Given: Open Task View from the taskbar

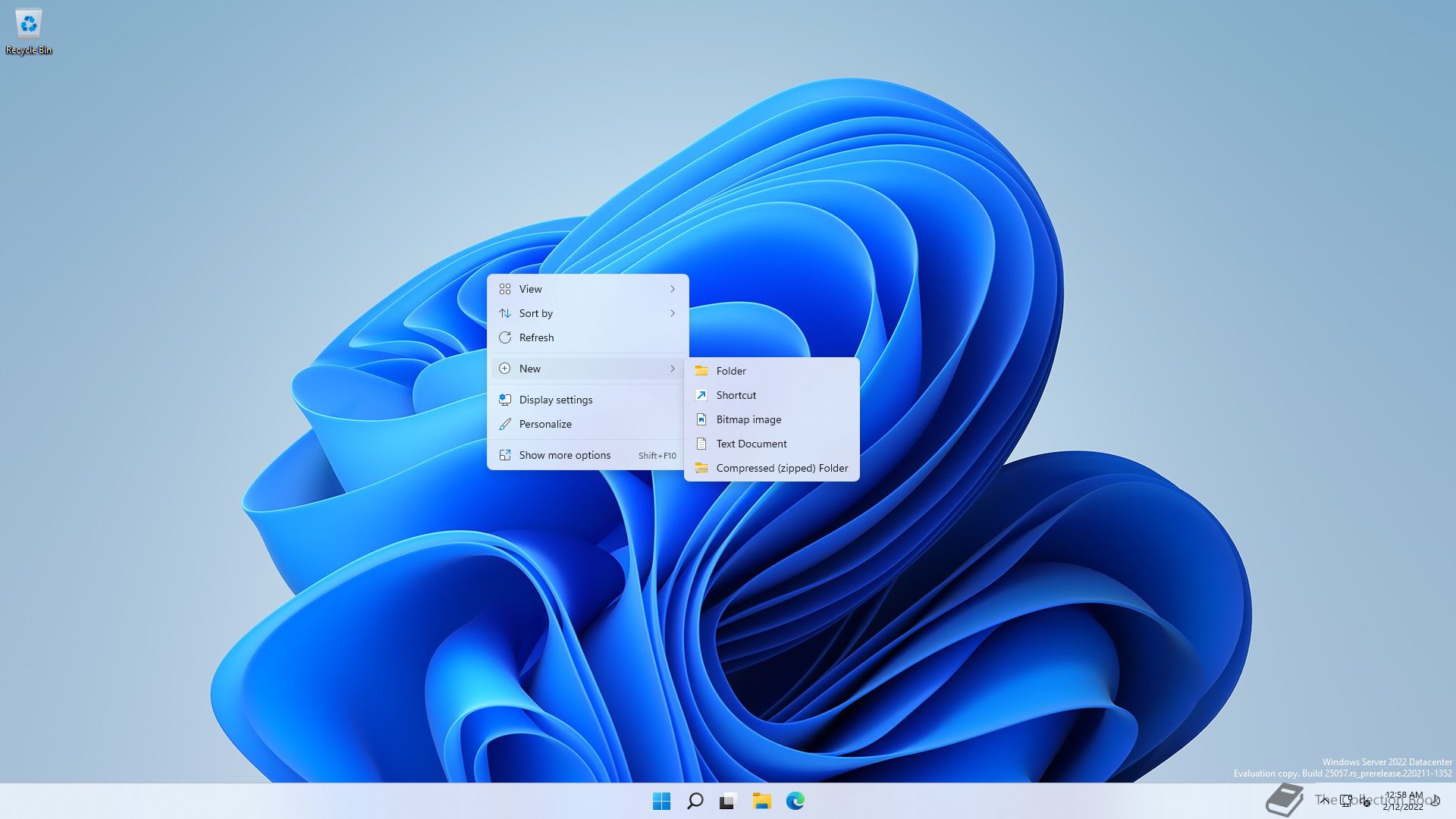Looking at the screenshot, I should point(728,801).
